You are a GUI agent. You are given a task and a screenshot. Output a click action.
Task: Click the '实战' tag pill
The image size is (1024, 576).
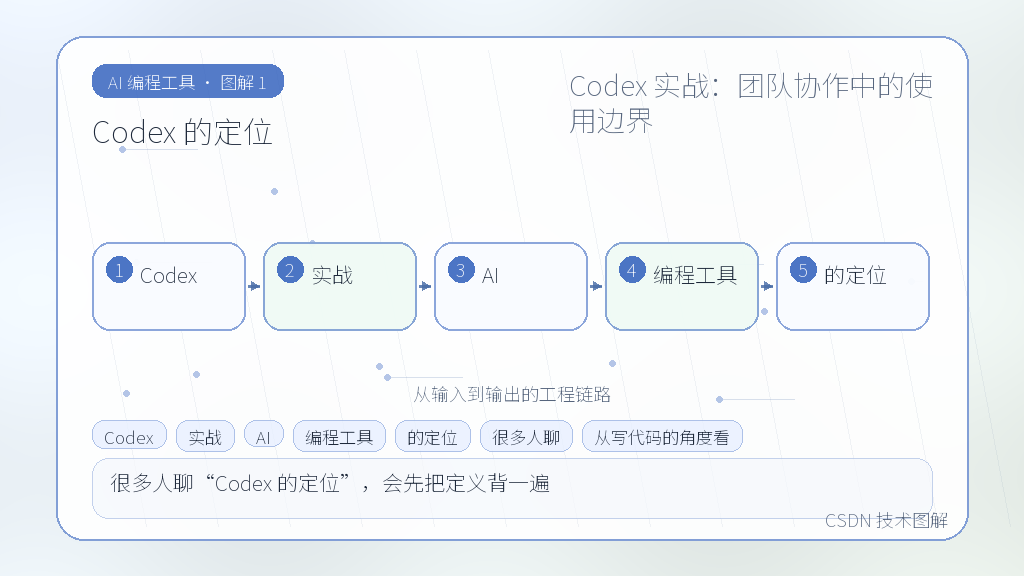click(x=205, y=436)
